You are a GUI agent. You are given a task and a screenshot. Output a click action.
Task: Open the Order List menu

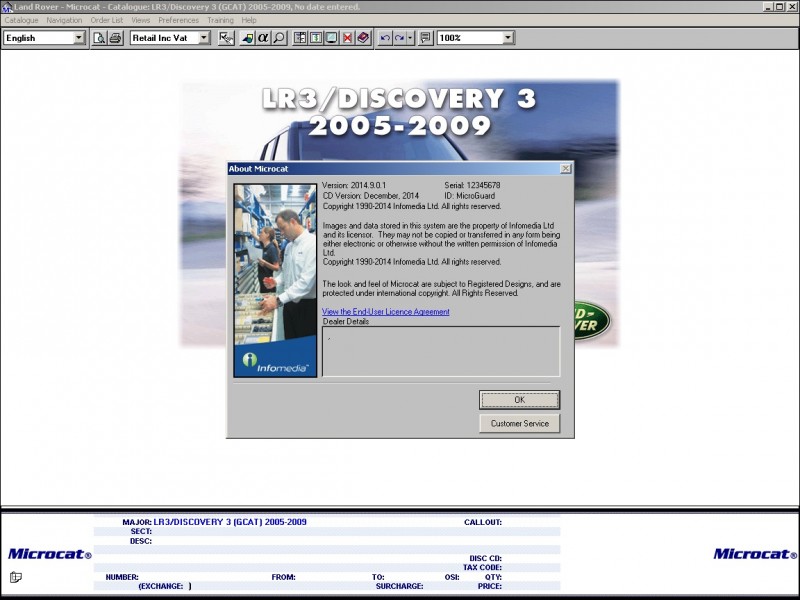[107, 20]
